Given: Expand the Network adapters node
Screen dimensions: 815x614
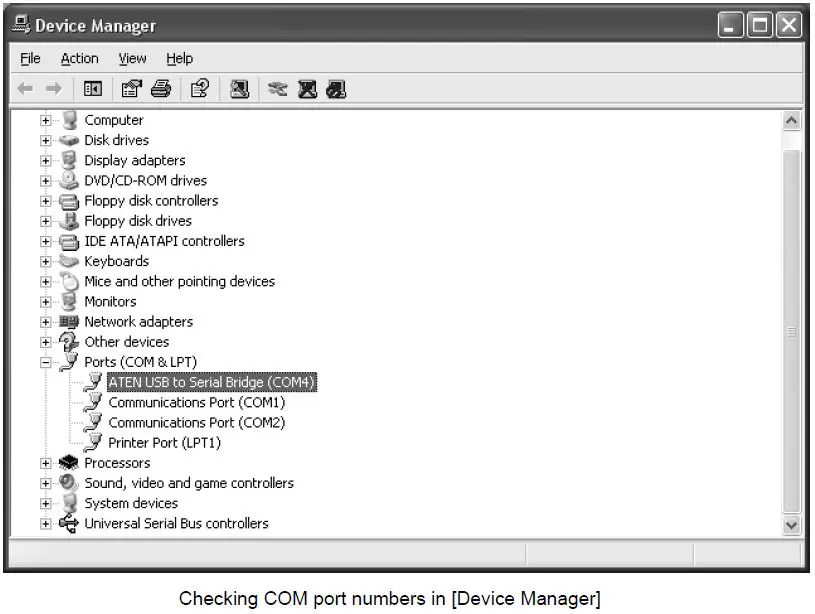Looking at the screenshot, I should point(46,322).
